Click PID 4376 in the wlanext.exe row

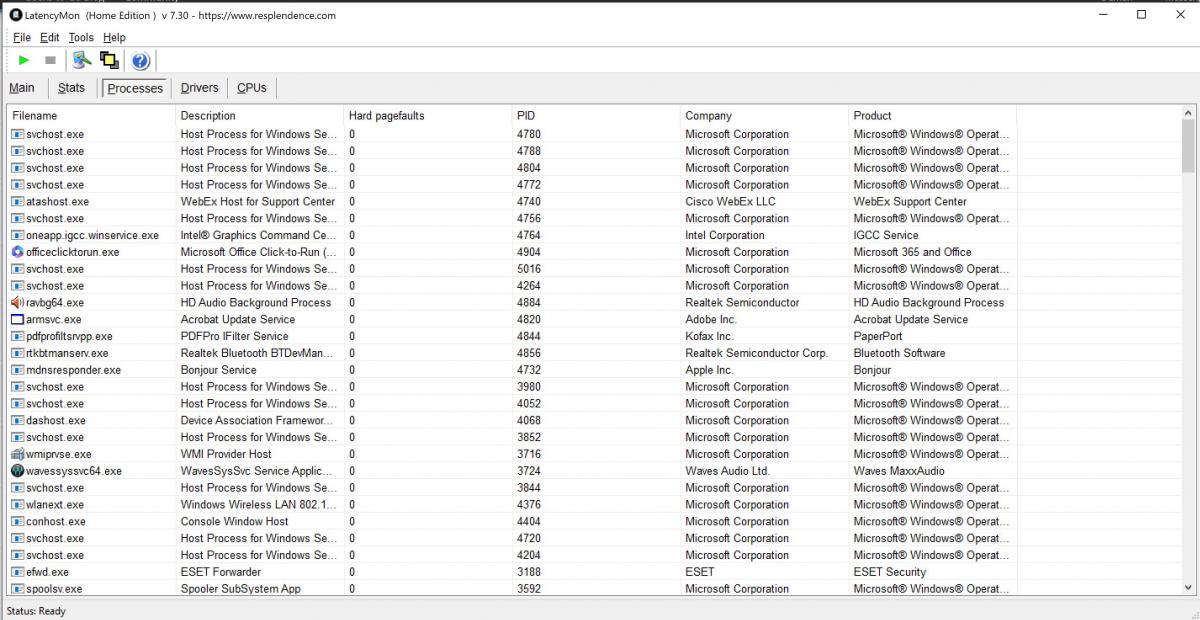(529, 505)
